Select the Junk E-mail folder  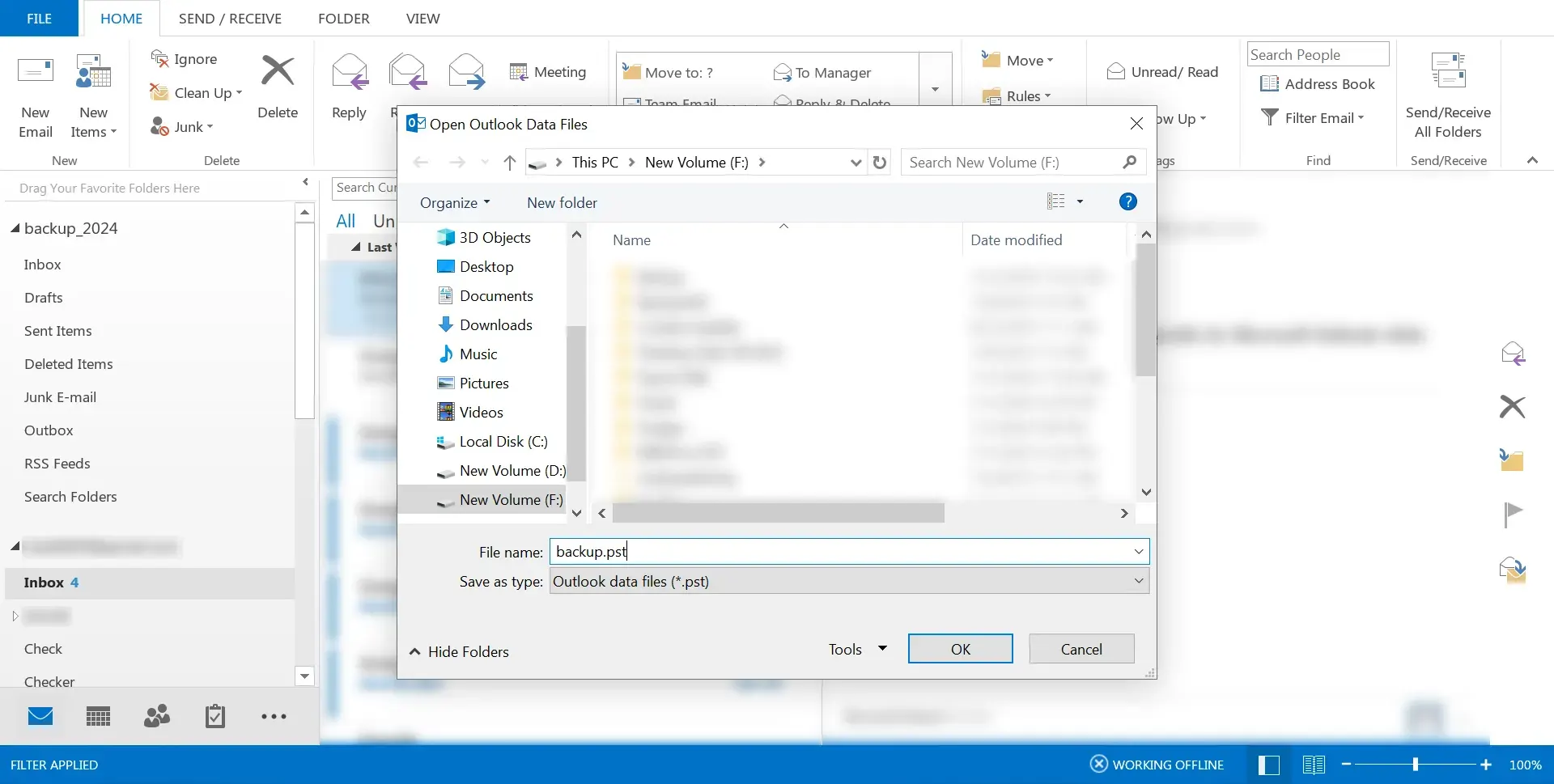point(61,397)
